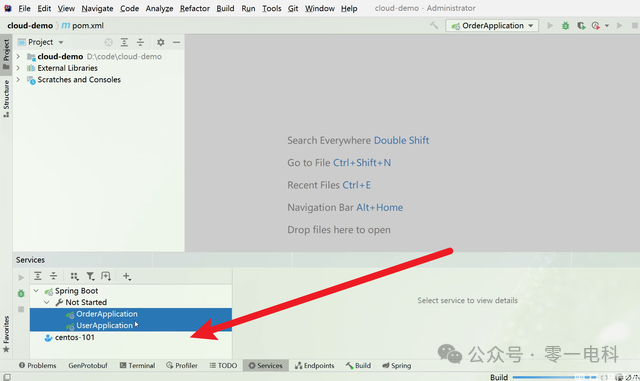The image size is (640, 381).
Task: Click pom.xml breadcrumb in navigation bar
Action: (83, 25)
